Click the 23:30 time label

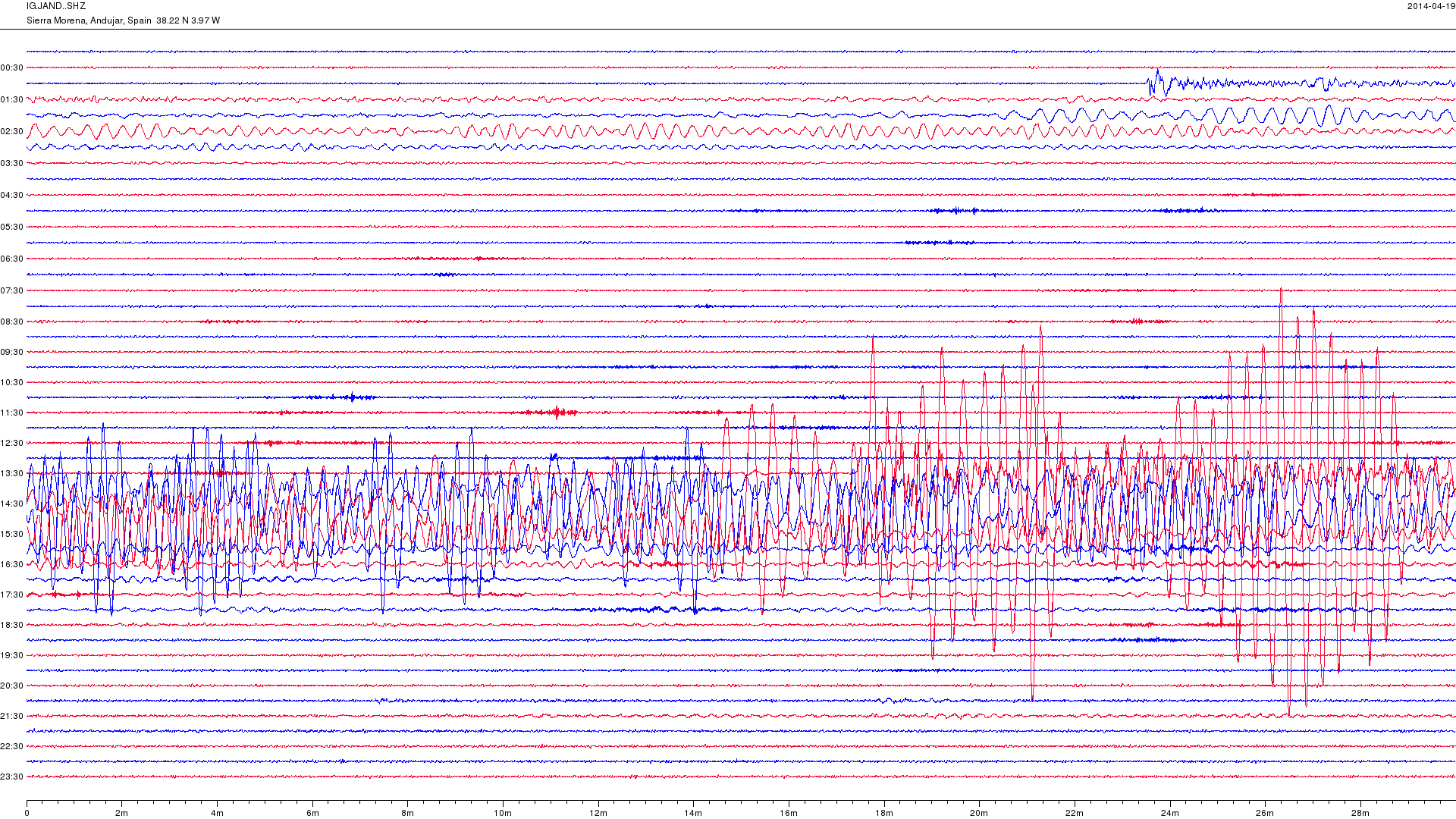(x=12, y=777)
